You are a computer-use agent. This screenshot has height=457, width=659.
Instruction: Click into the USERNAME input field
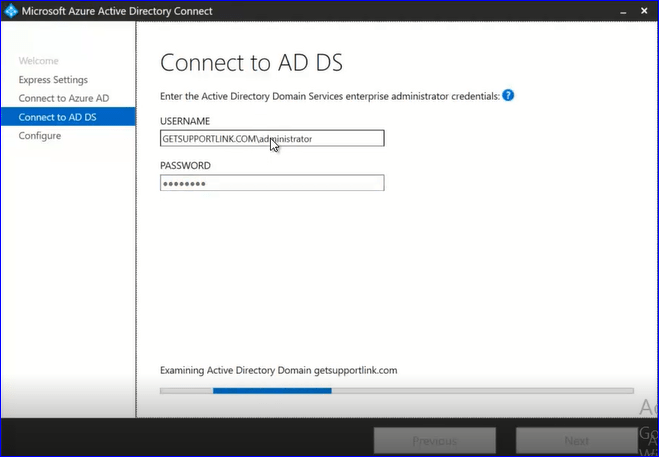point(272,138)
